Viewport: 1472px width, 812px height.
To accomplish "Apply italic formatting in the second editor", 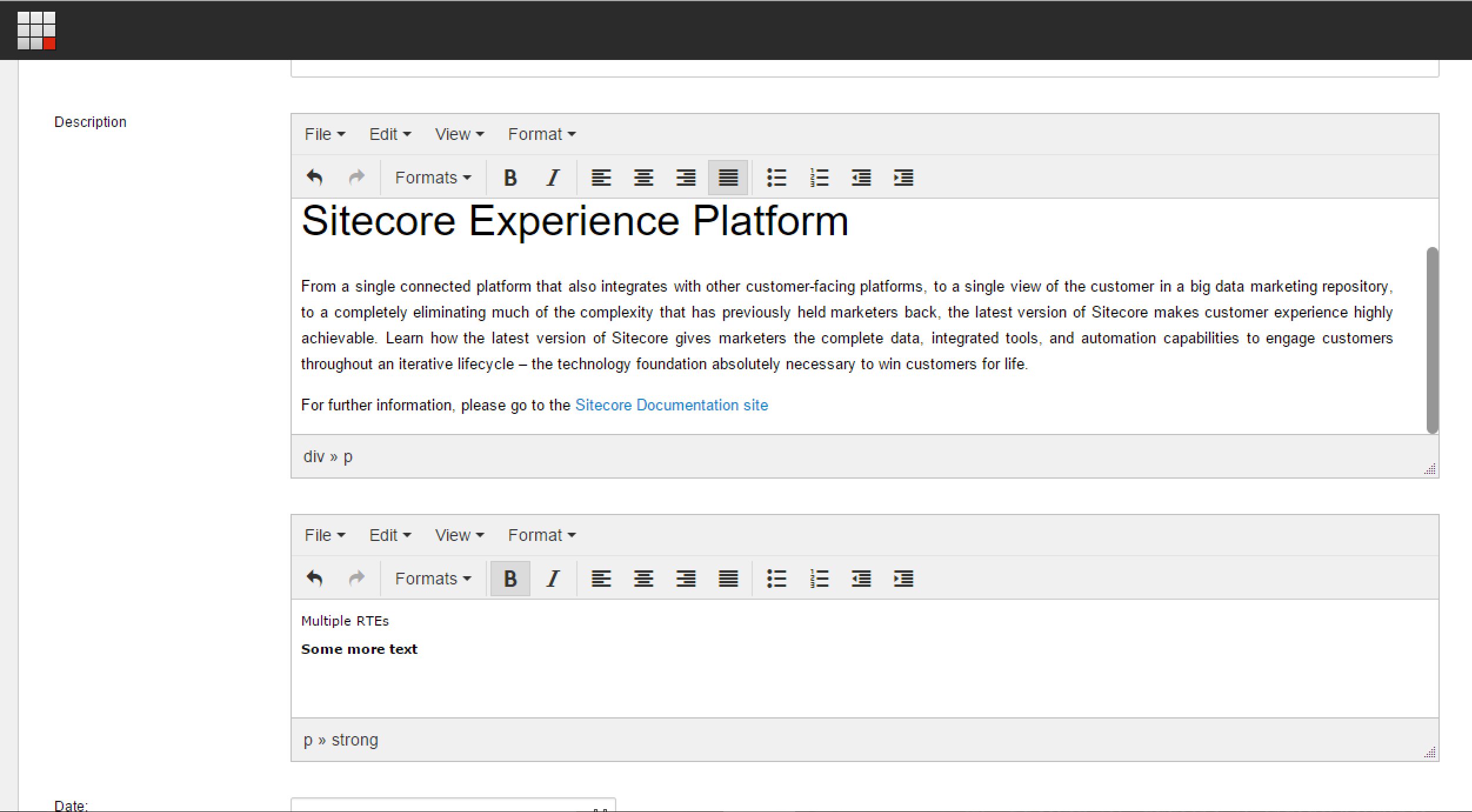I will pos(553,579).
